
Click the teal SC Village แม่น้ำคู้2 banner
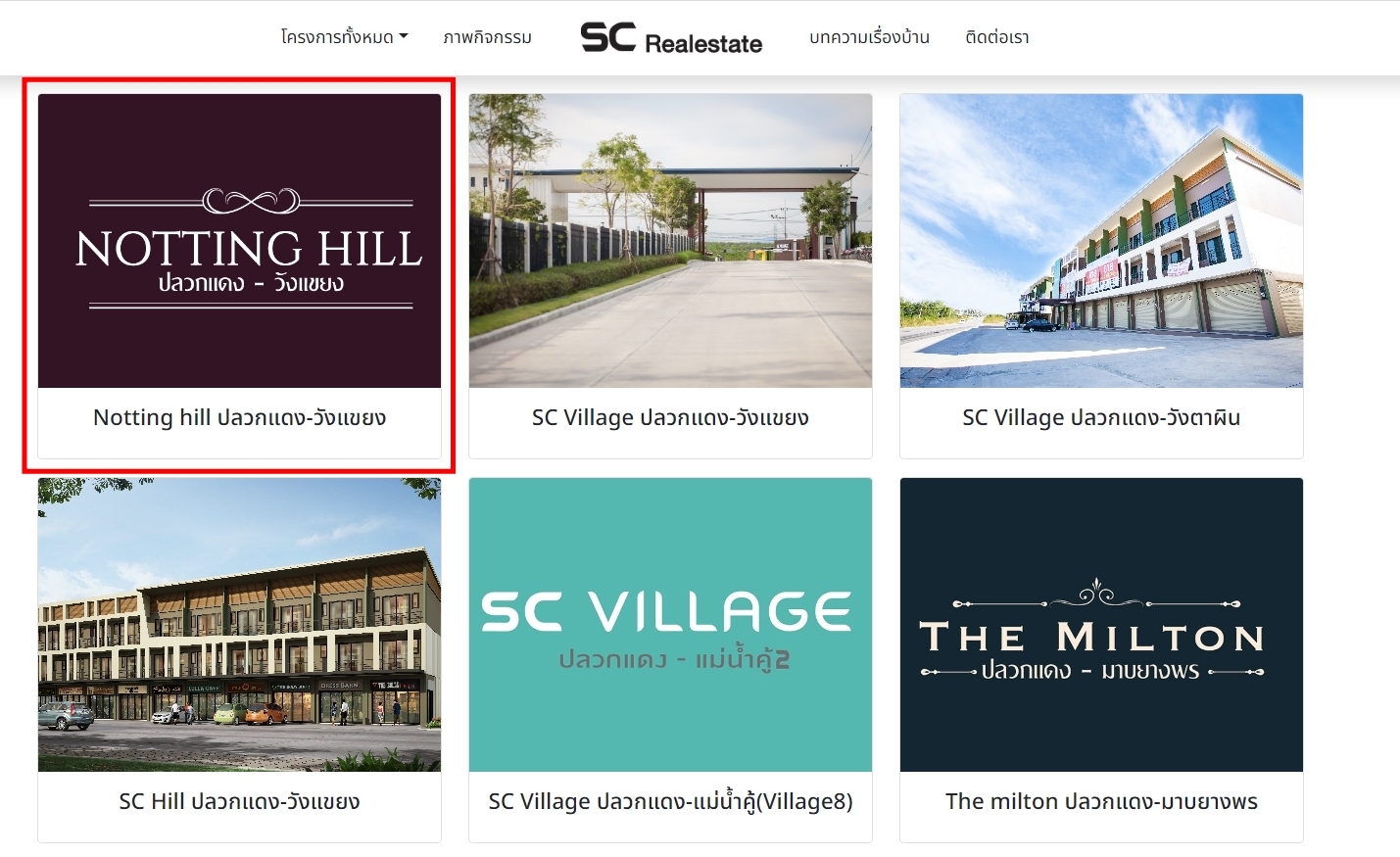[x=670, y=625]
